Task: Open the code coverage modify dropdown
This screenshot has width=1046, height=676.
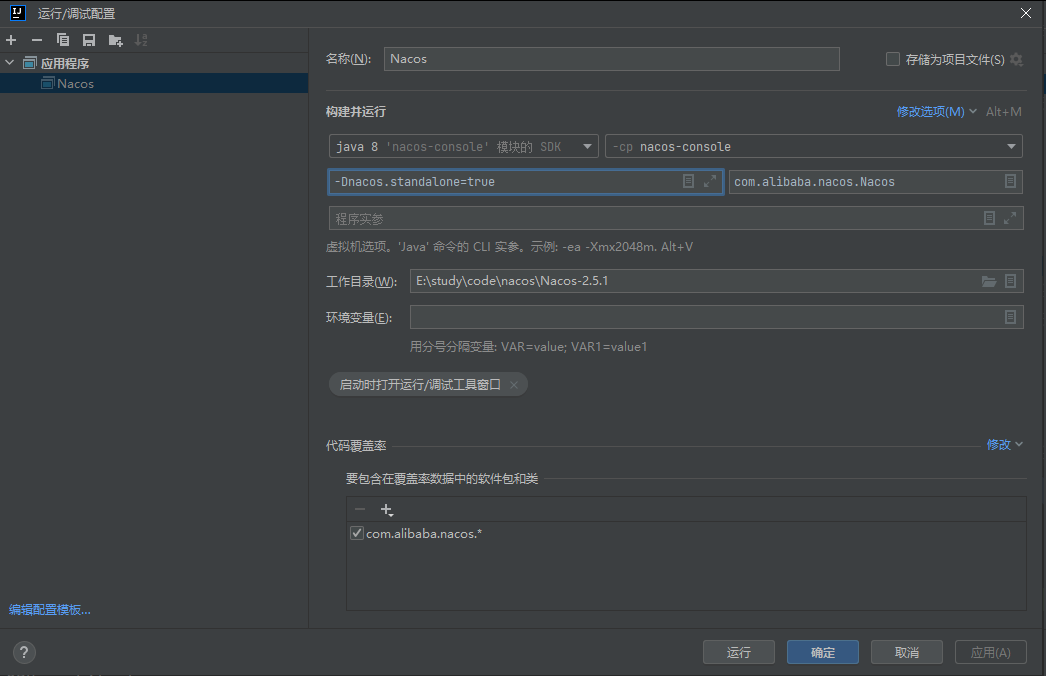Action: click(x=1005, y=444)
